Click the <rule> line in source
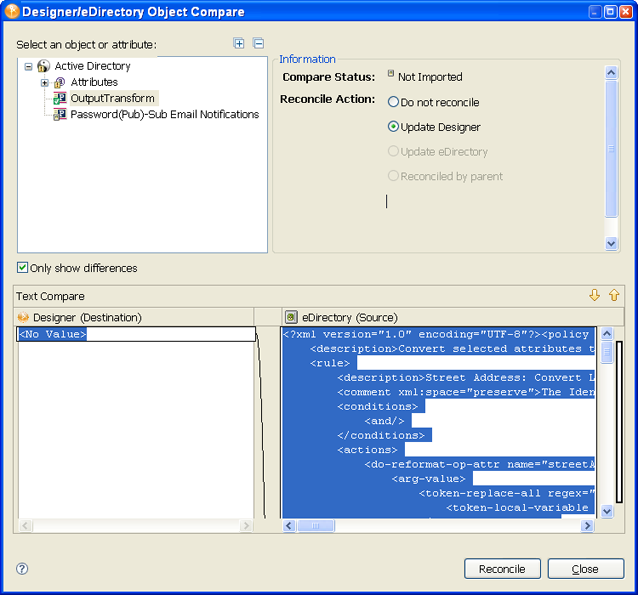This screenshot has height=595, width=638. [330, 363]
